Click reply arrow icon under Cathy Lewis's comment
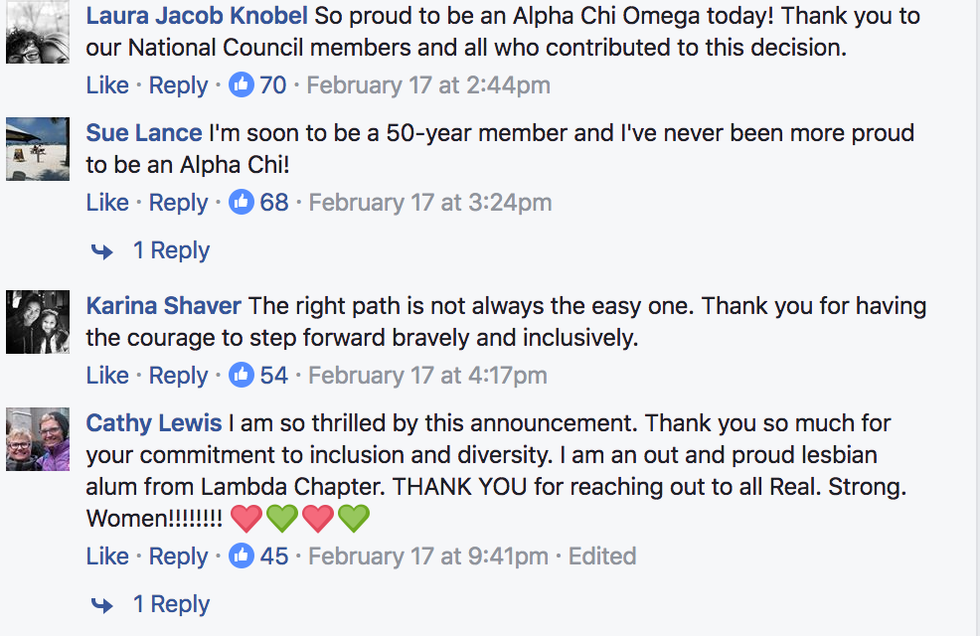This screenshot has width=980, height=636. [102, 605]
